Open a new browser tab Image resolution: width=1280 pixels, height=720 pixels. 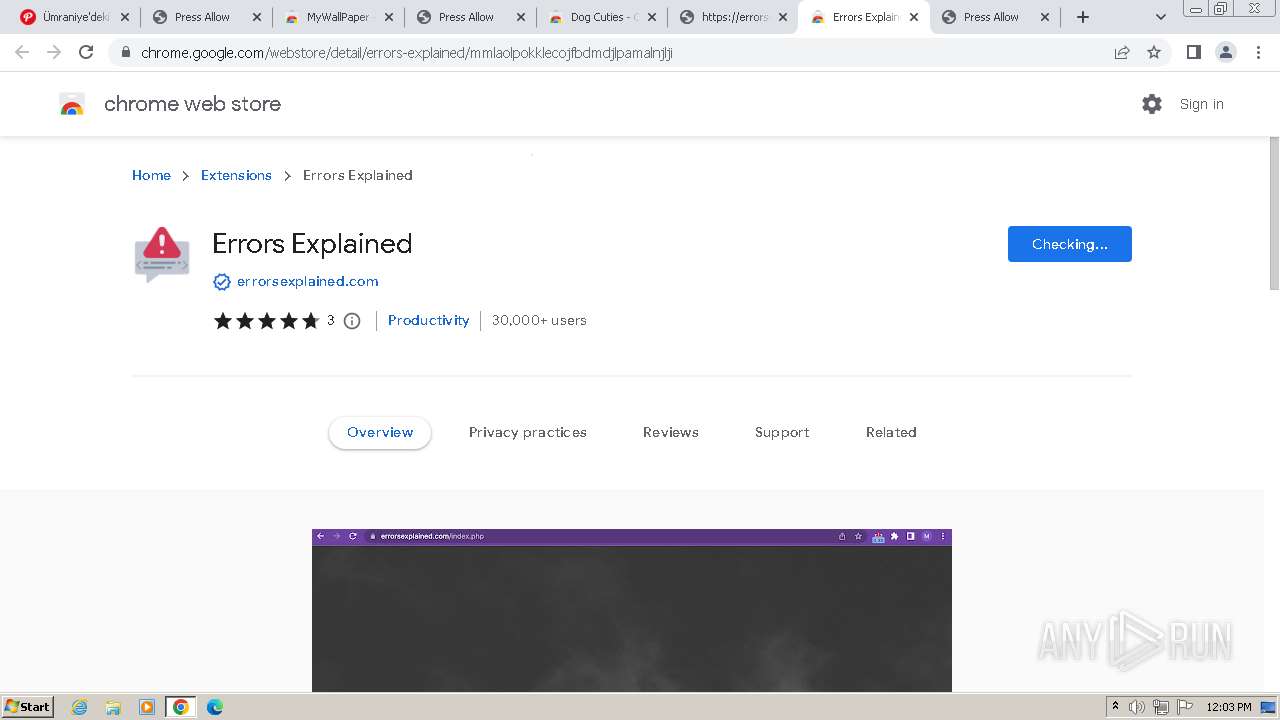click(1083, 17)
